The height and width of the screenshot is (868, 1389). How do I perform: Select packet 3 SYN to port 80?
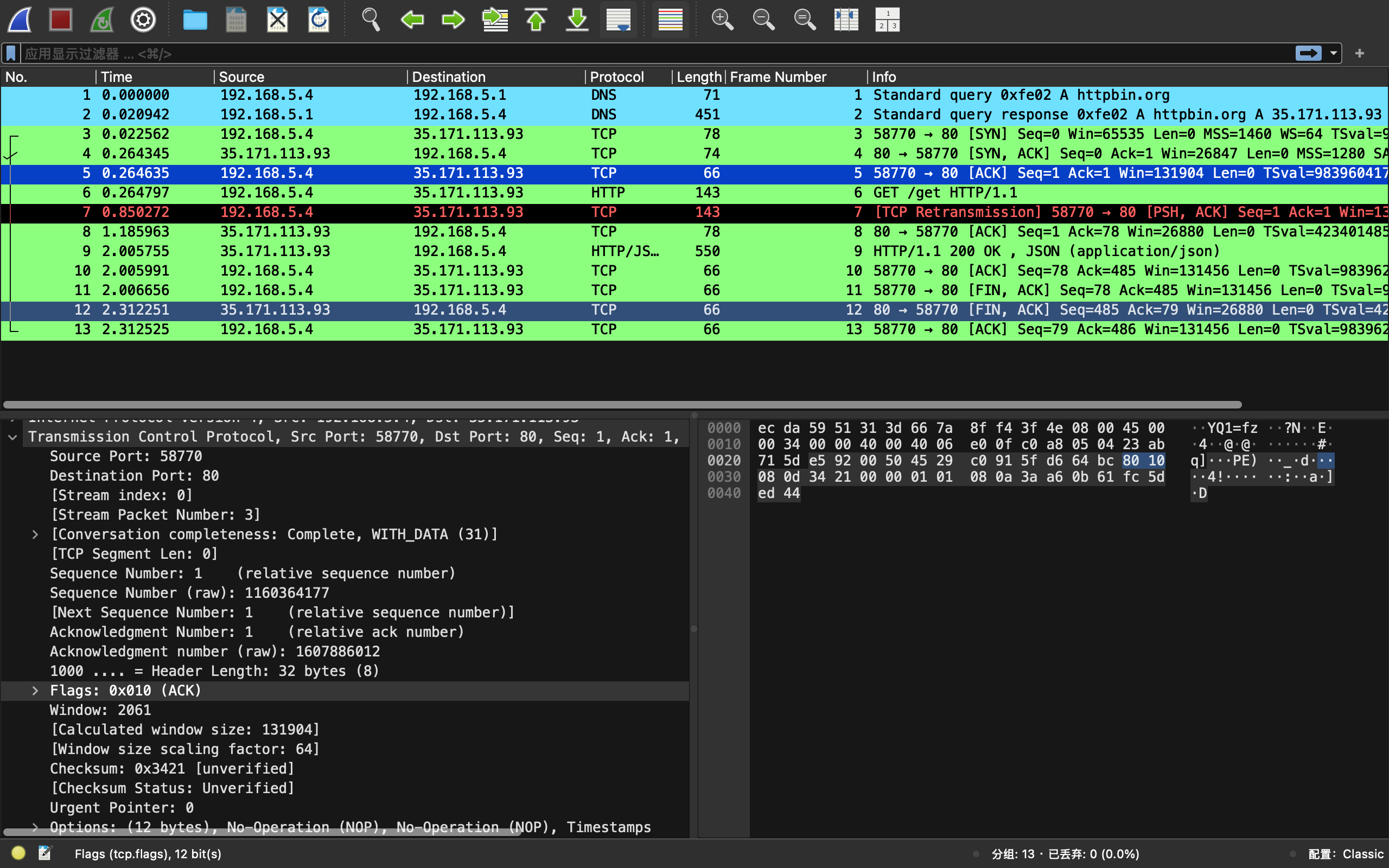pyautogui.click(x=694, y=135)
